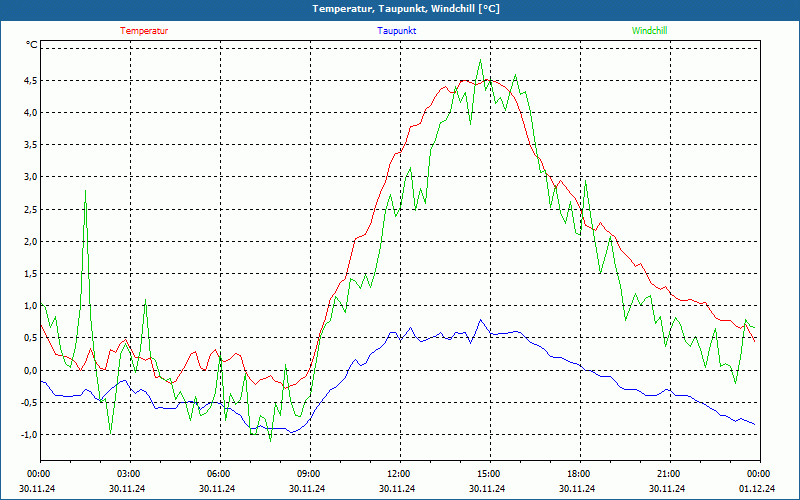Click the green Windchill legend label

pos(650,31)
